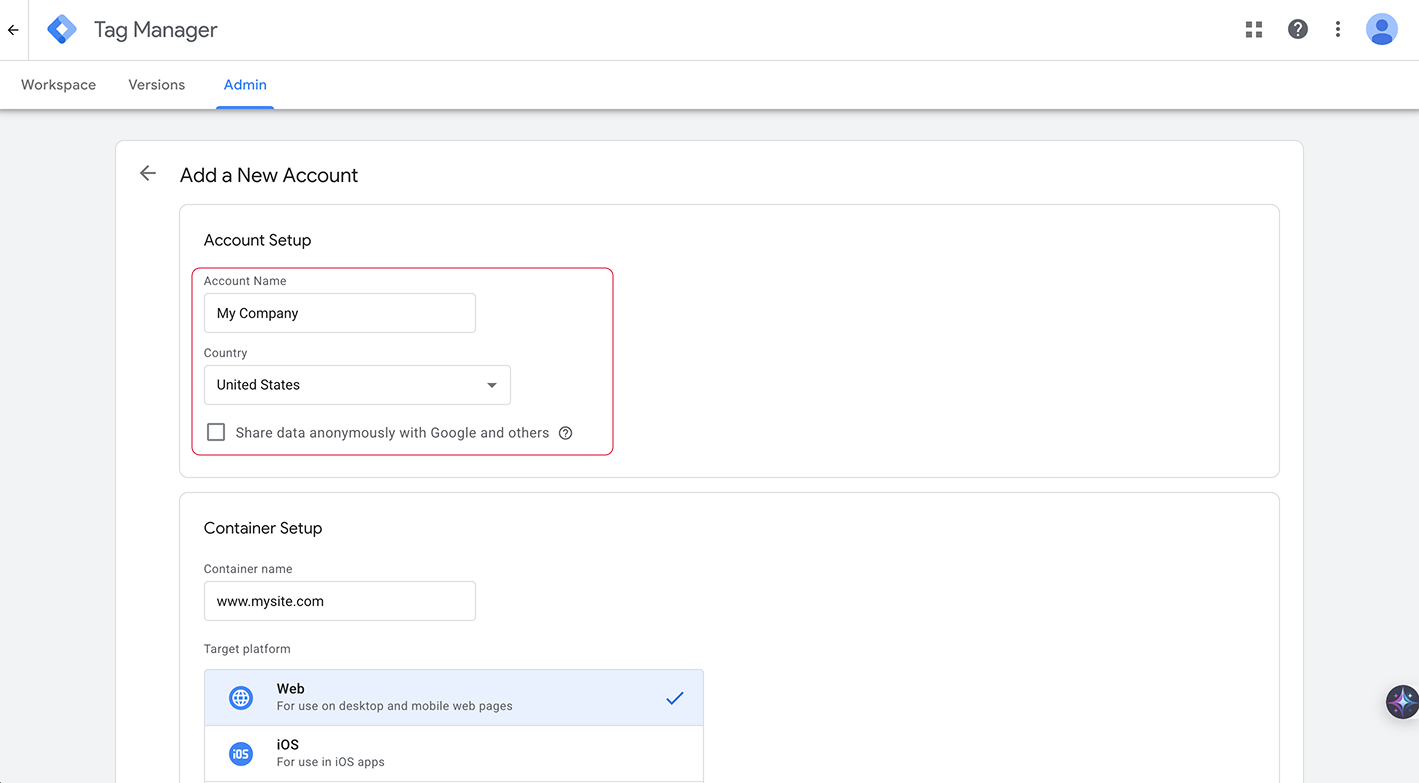Switch to the Versions tab
Screen dimensions: 1419x783
[157, 85]
